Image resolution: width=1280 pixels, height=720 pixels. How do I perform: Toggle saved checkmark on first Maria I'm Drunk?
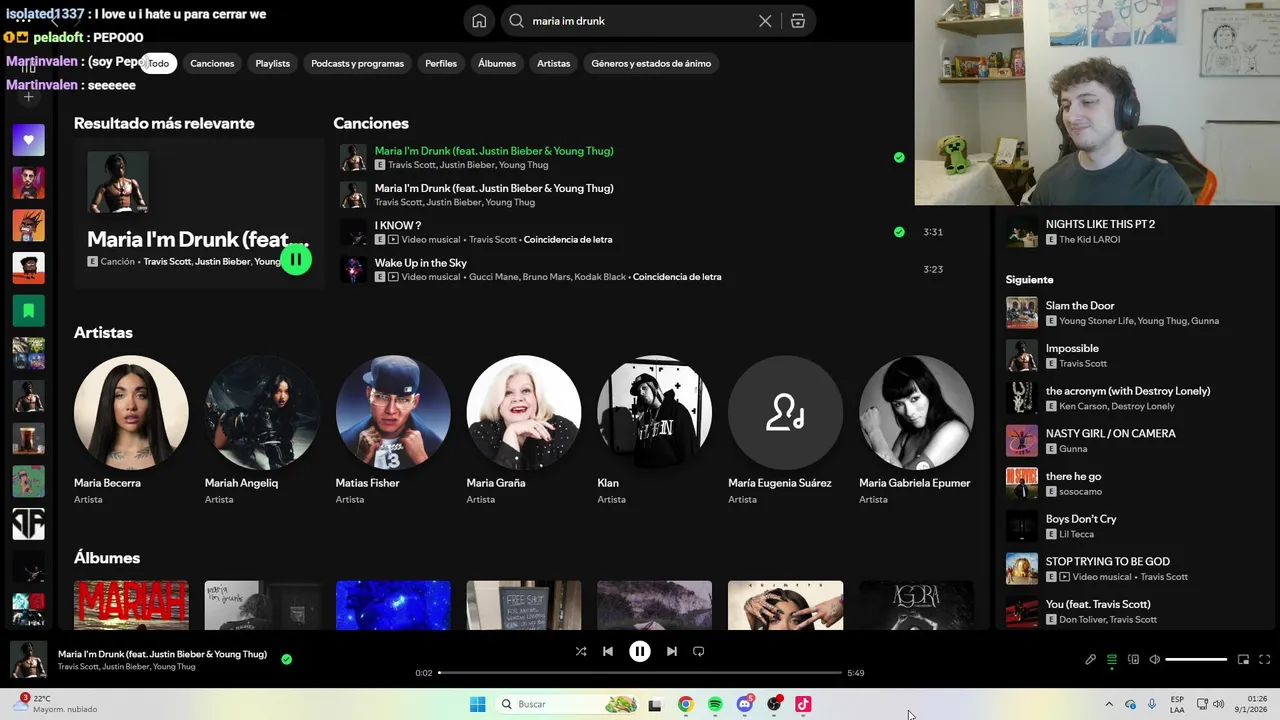(x=899, y=157)
